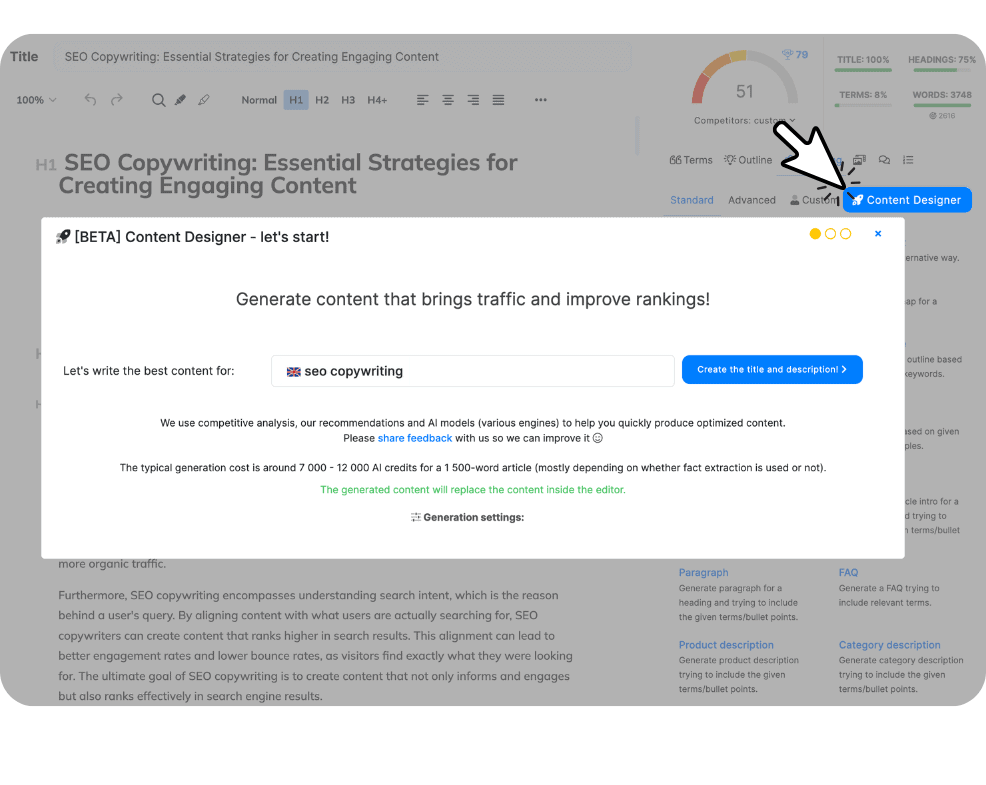This screenshot has width=986, height=785.
Task: Switch to the Advanced tab
Action: point(751,199)
